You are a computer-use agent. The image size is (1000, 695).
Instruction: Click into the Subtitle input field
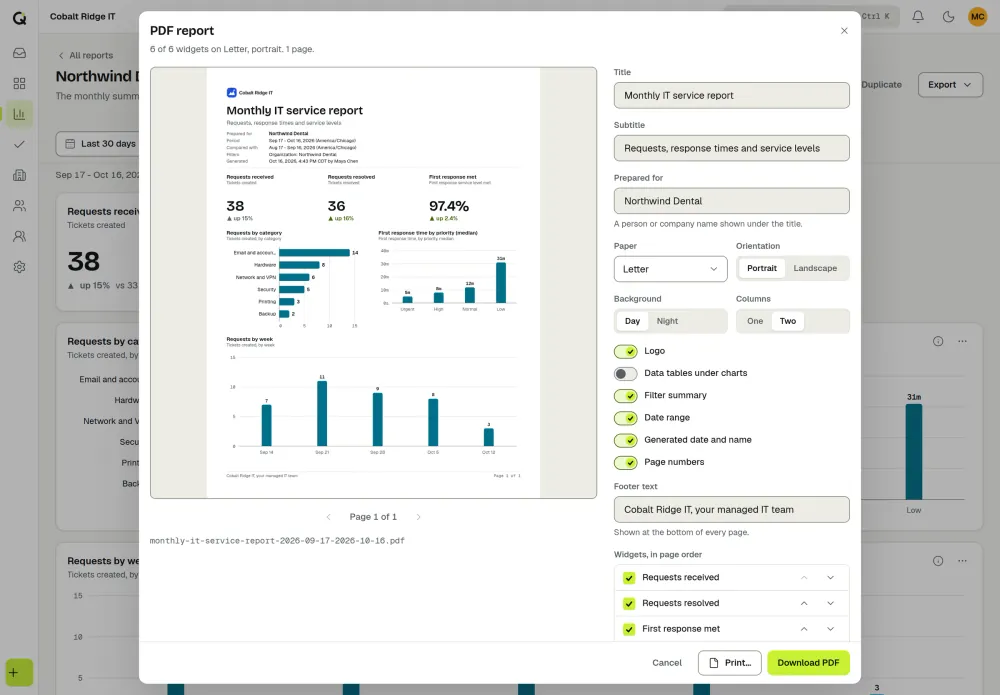(732, 149)
